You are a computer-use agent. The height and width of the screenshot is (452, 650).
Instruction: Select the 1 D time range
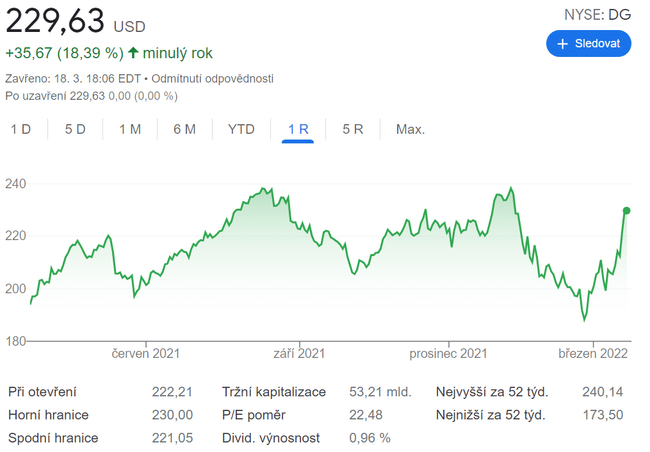21,129
